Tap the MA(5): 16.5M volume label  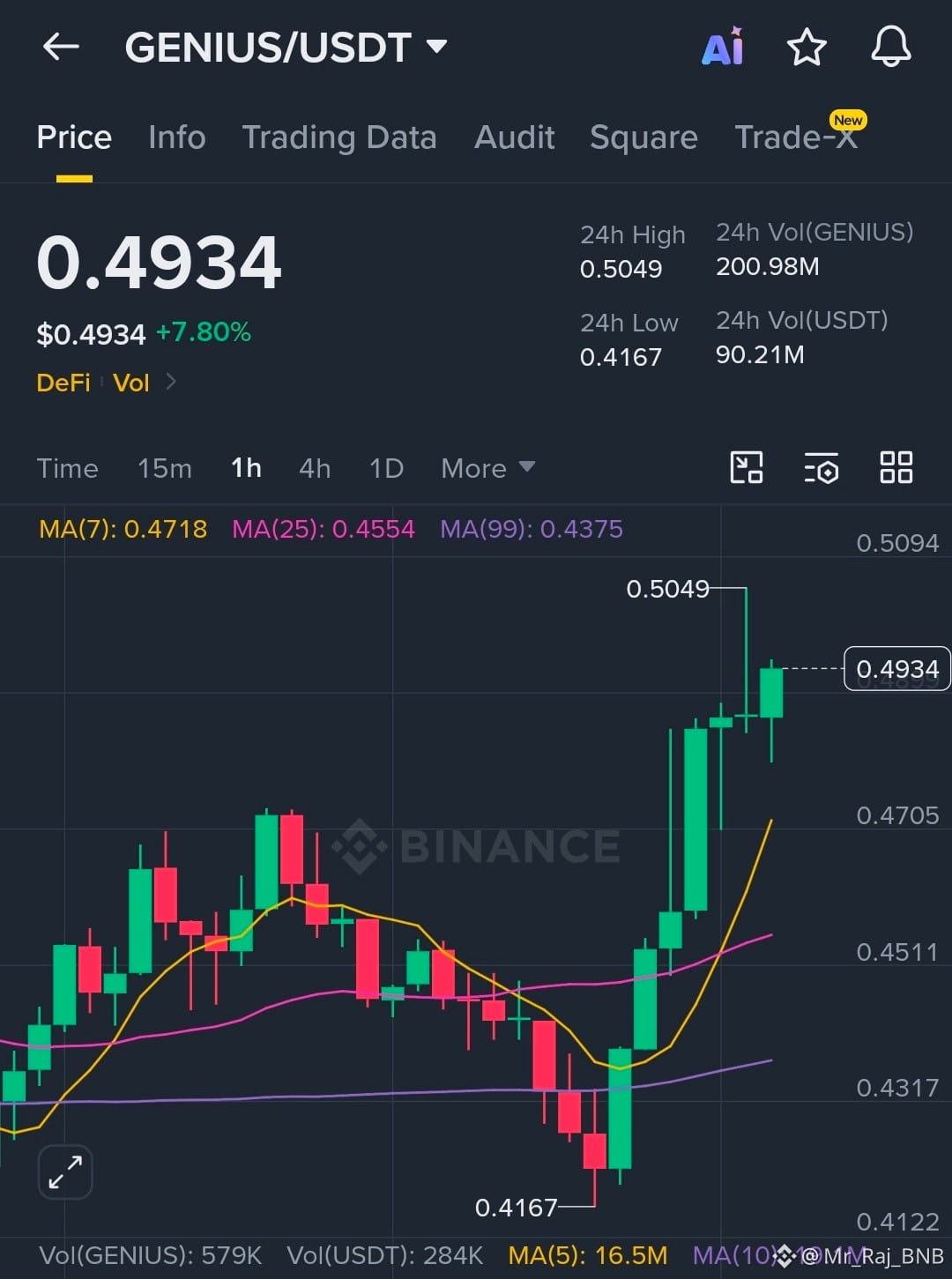tap(588, 1255)
